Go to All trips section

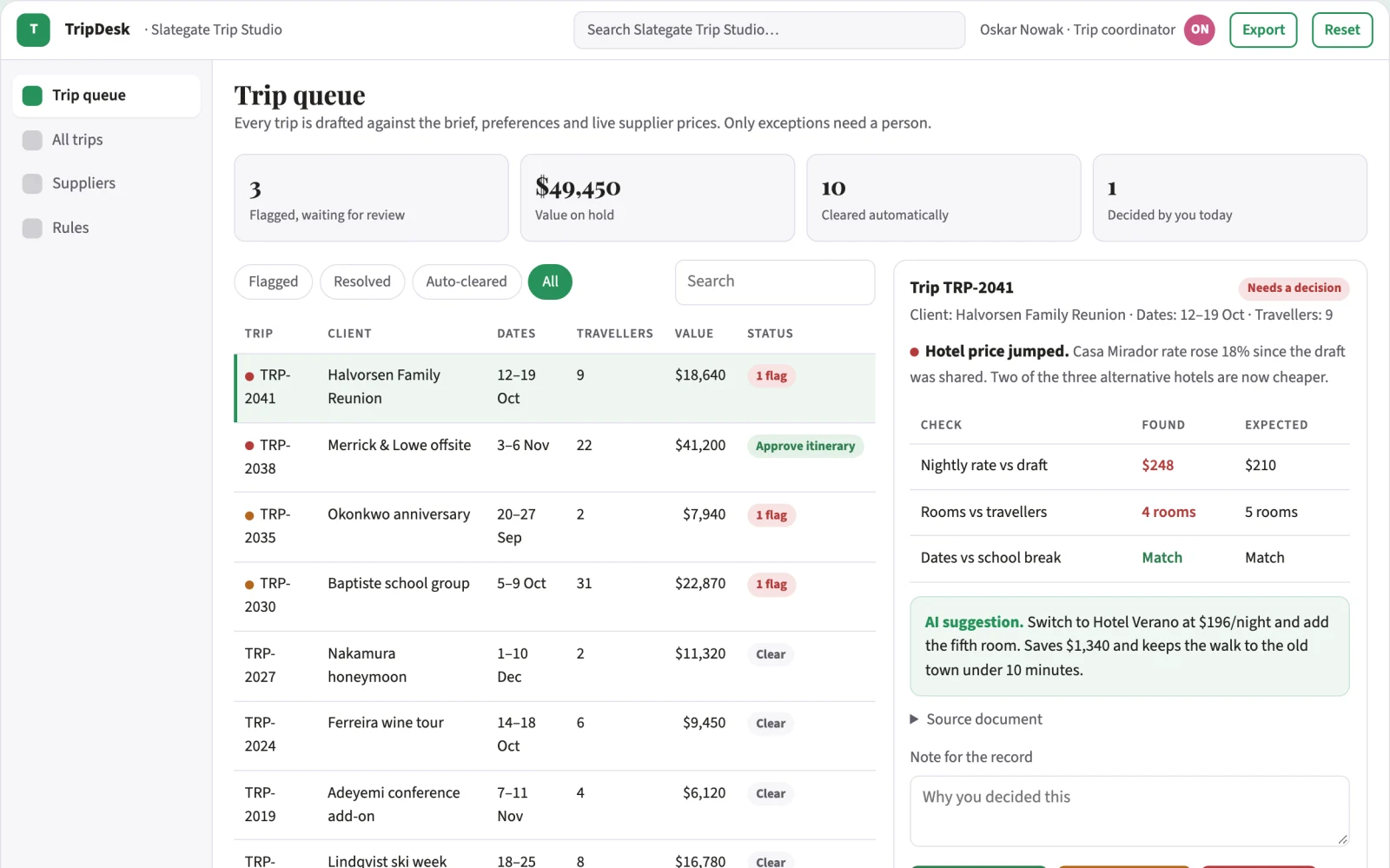(x=106, y=140)
